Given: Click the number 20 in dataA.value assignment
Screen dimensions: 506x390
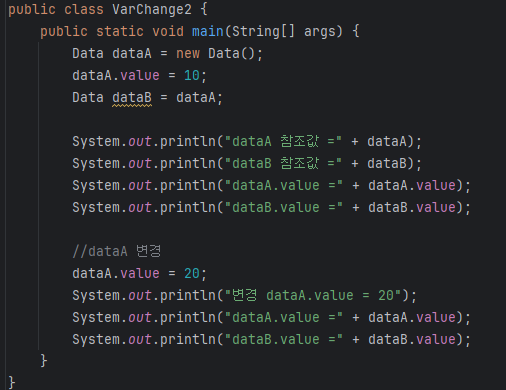Looking at the screenshot, I should coord(192,273).
